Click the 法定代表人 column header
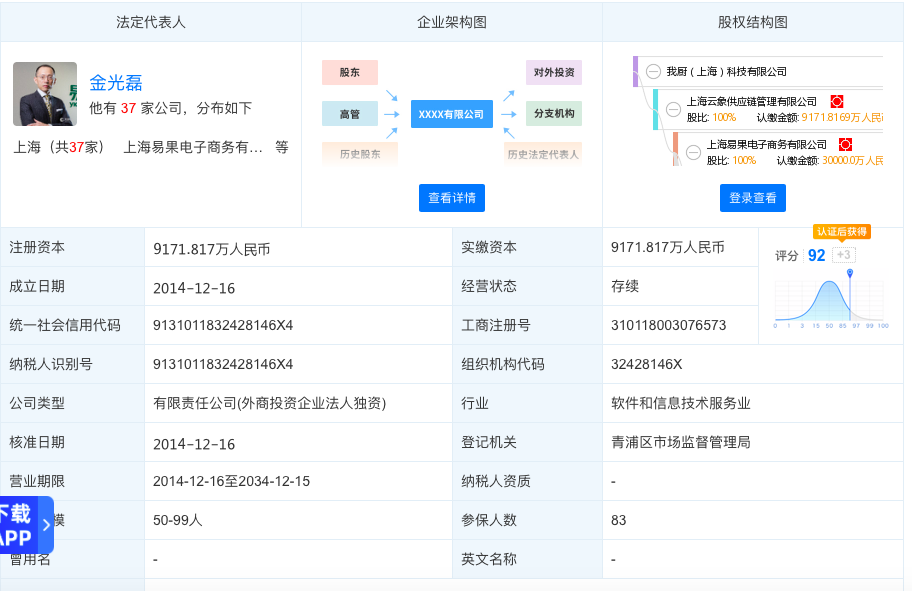This screenshot has width=912, height=591. tap(151, 21)
